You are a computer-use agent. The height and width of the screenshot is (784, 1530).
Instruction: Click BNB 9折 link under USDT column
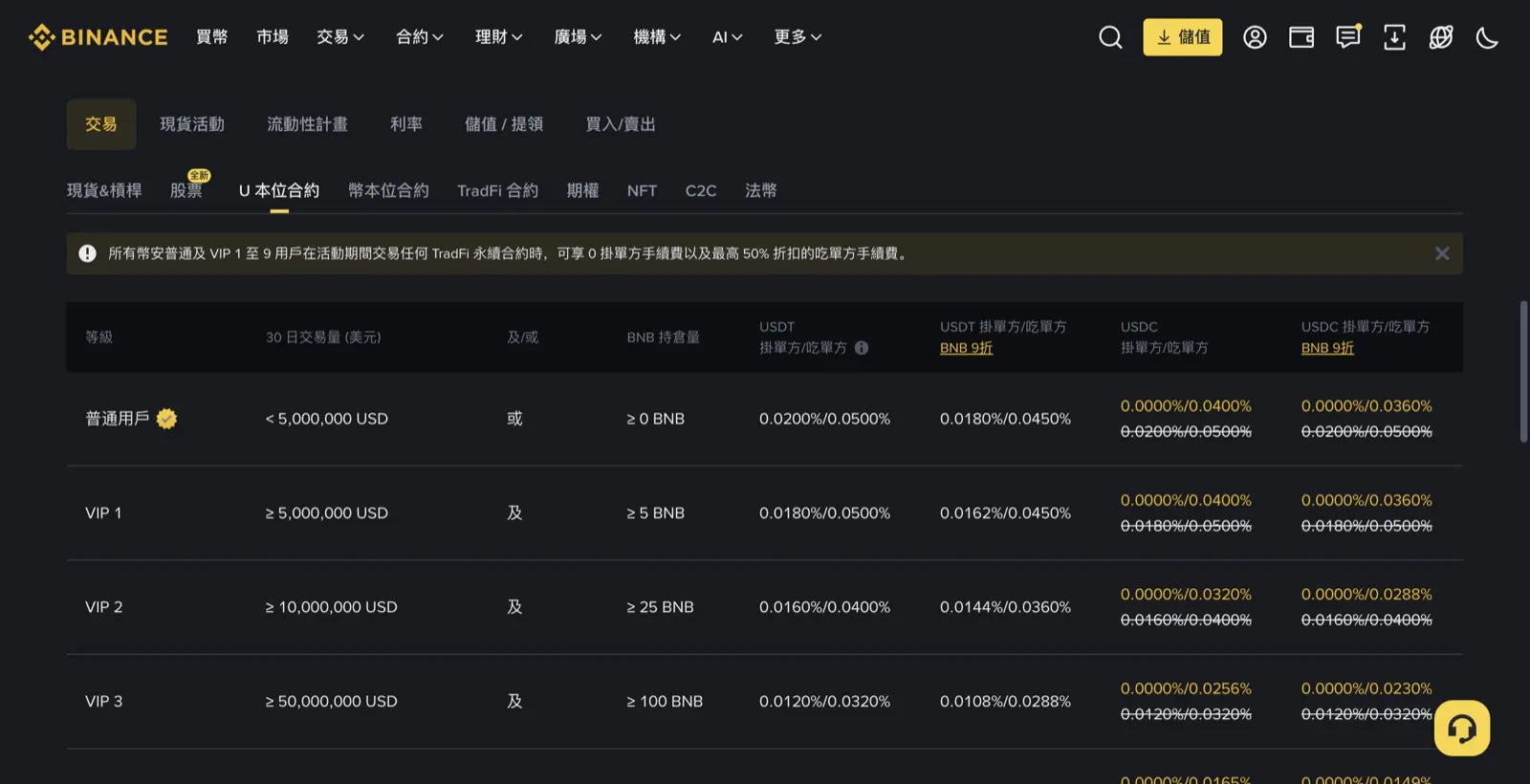[966, 348]
